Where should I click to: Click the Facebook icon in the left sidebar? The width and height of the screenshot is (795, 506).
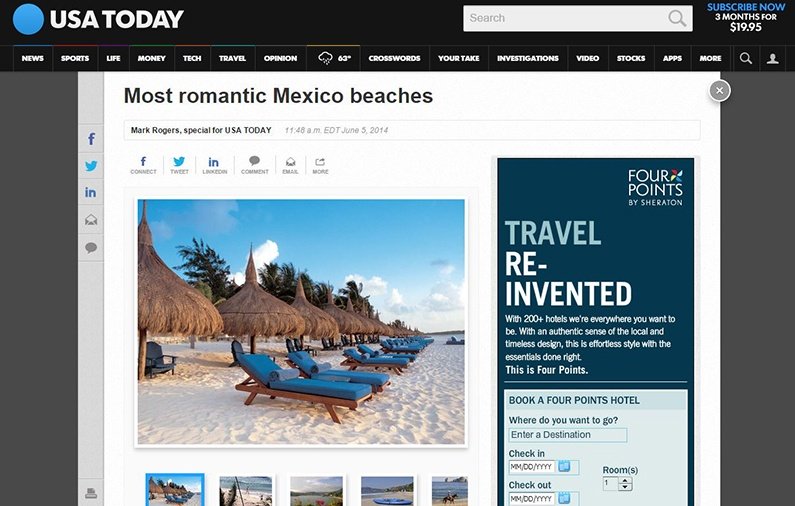(x=91, y=139)
